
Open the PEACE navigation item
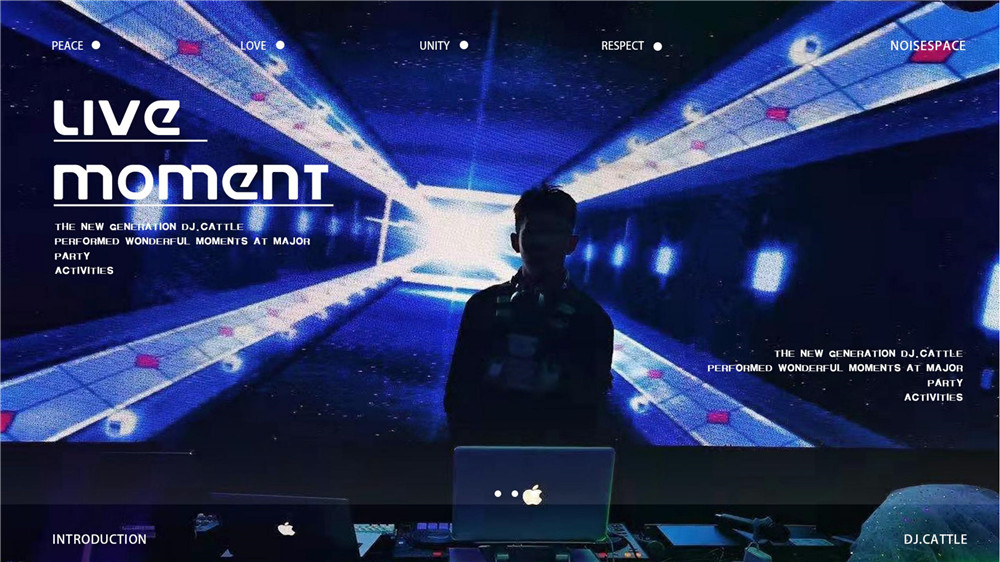point(67,46)
